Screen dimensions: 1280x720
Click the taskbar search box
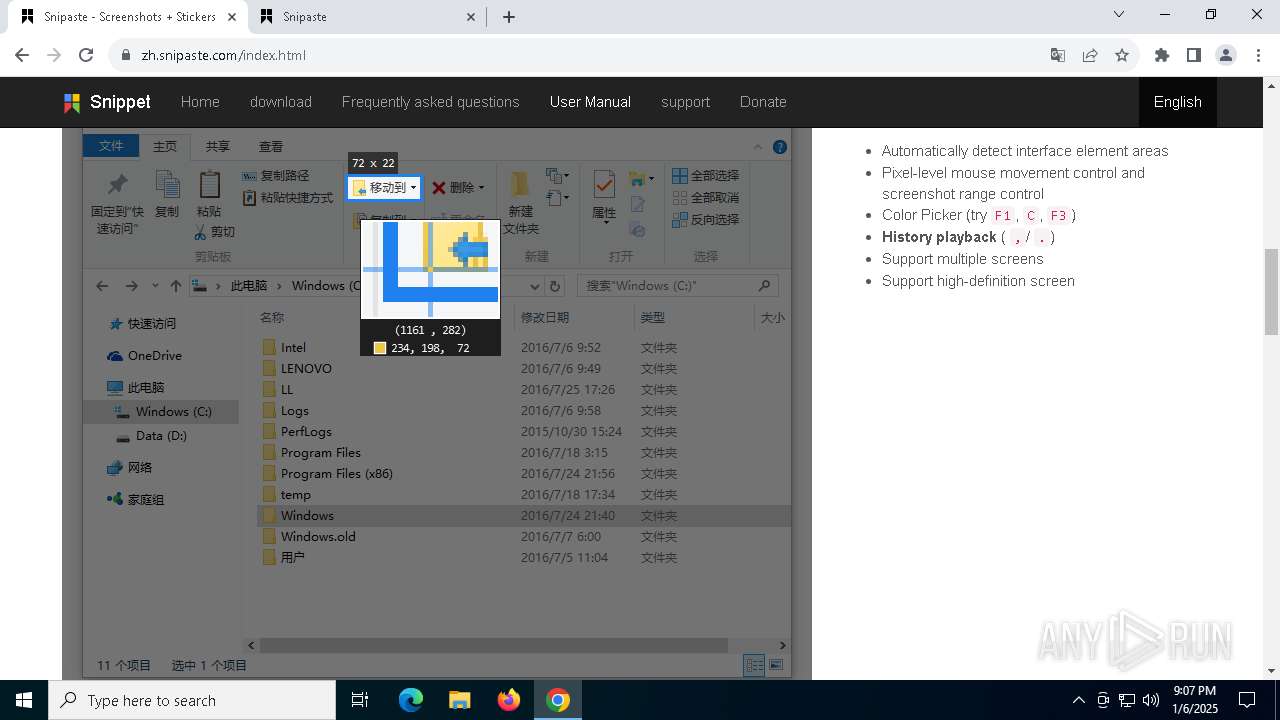click(x=192, y=700)
